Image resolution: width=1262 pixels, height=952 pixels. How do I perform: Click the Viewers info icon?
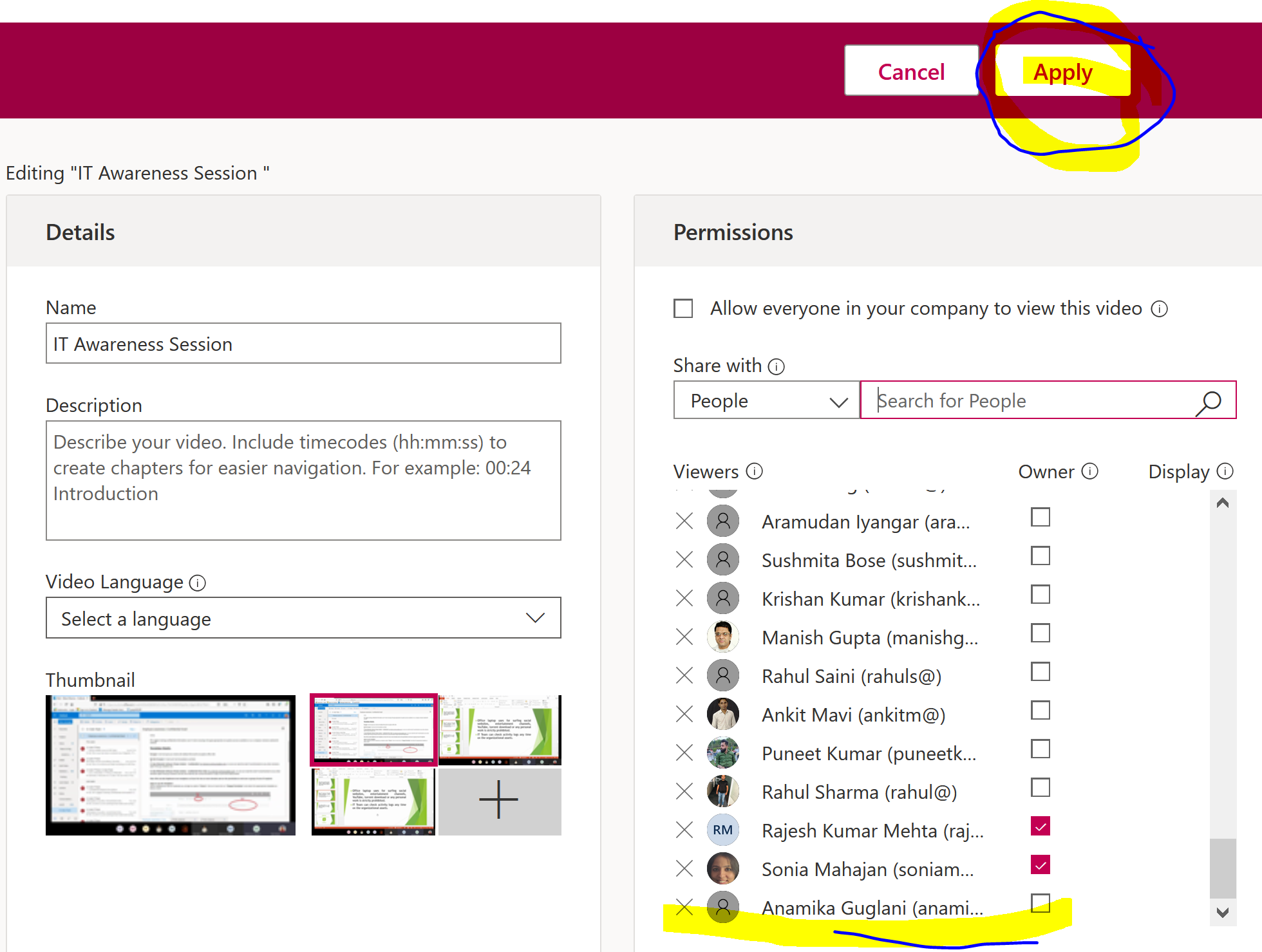[754, 472]
